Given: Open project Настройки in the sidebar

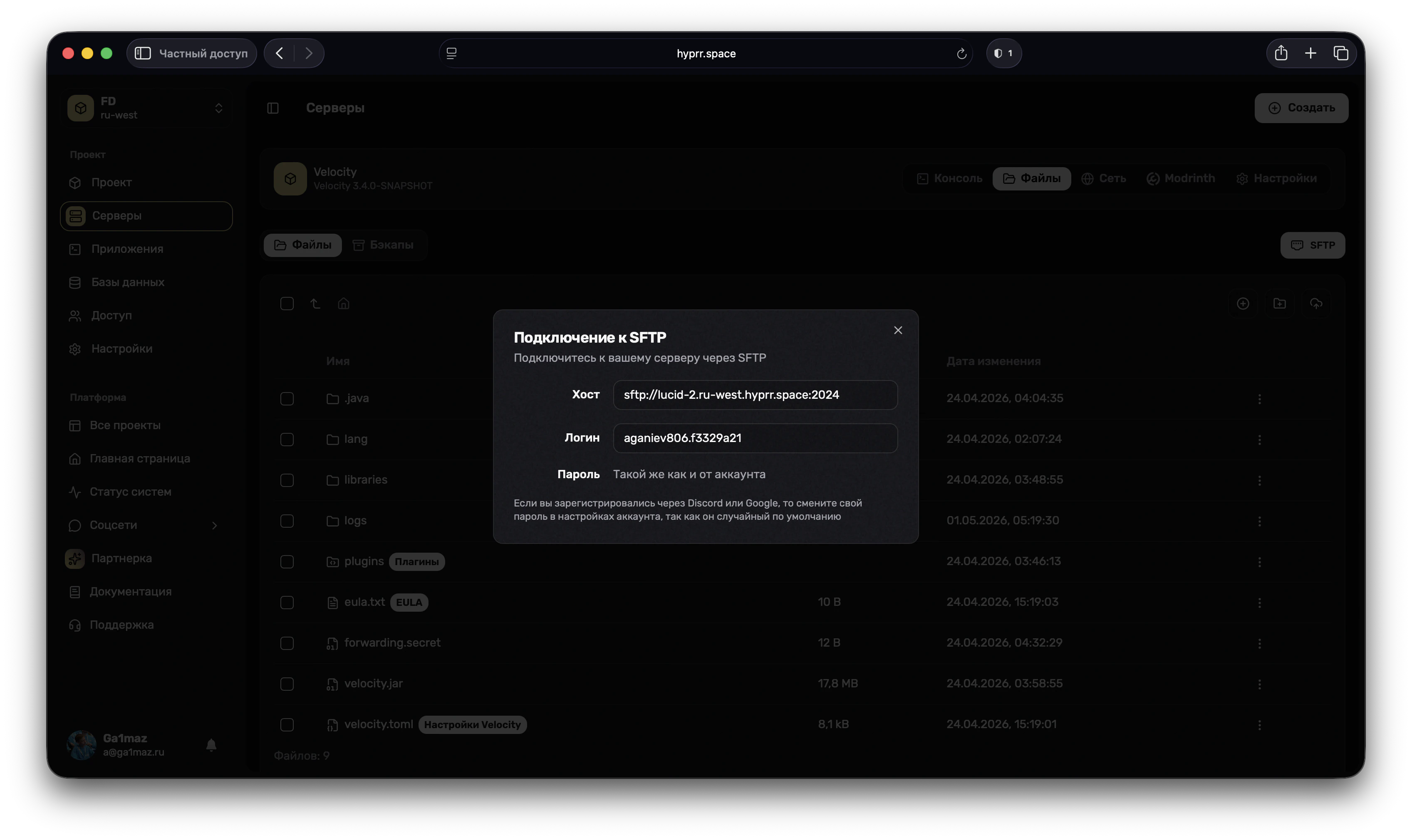Looking at the screenshot, I should 146,348.
